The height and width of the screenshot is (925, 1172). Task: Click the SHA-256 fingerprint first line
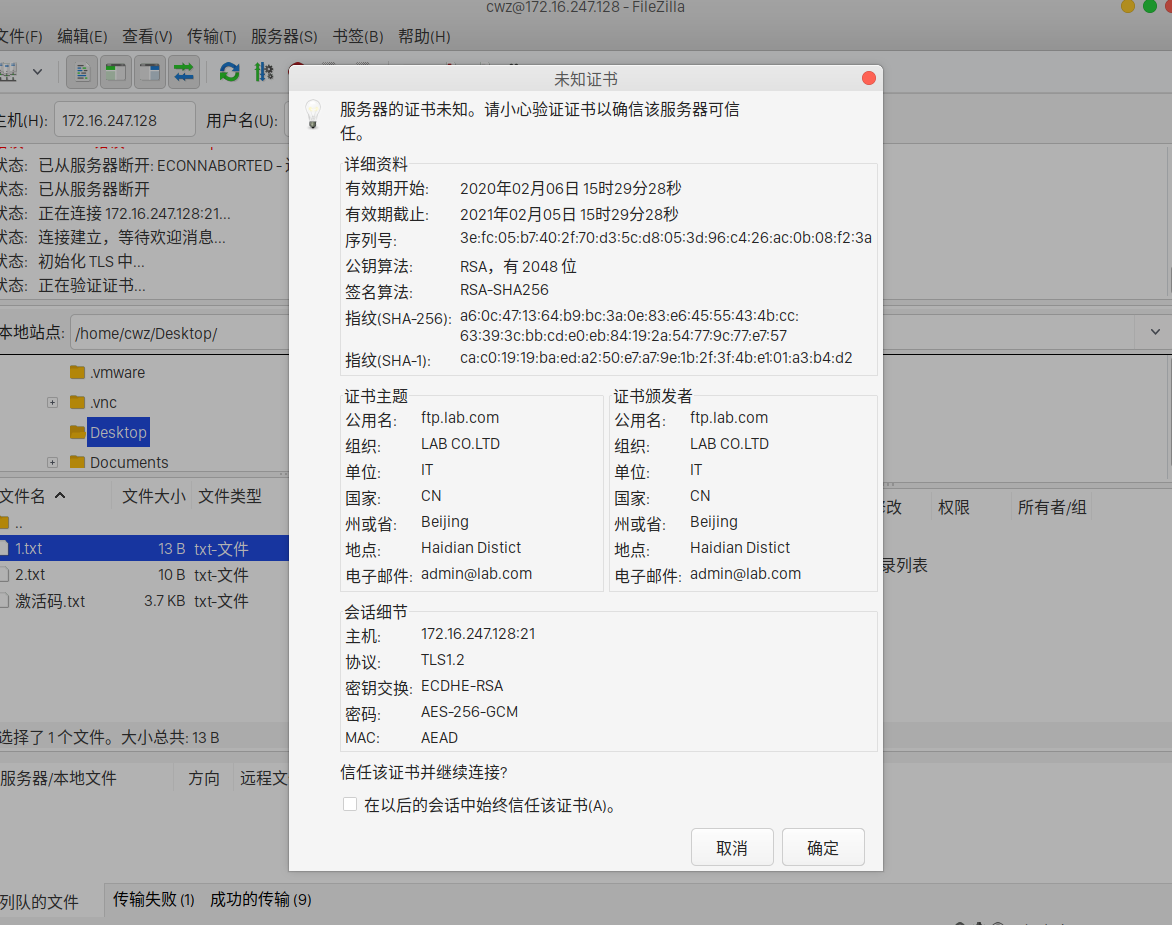629,316
